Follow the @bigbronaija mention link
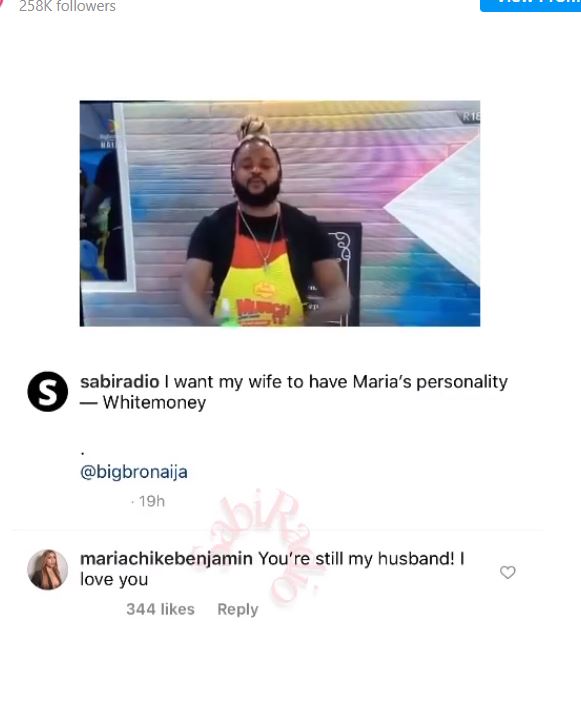Screen dimensions: 581x713 click(134, 472)
